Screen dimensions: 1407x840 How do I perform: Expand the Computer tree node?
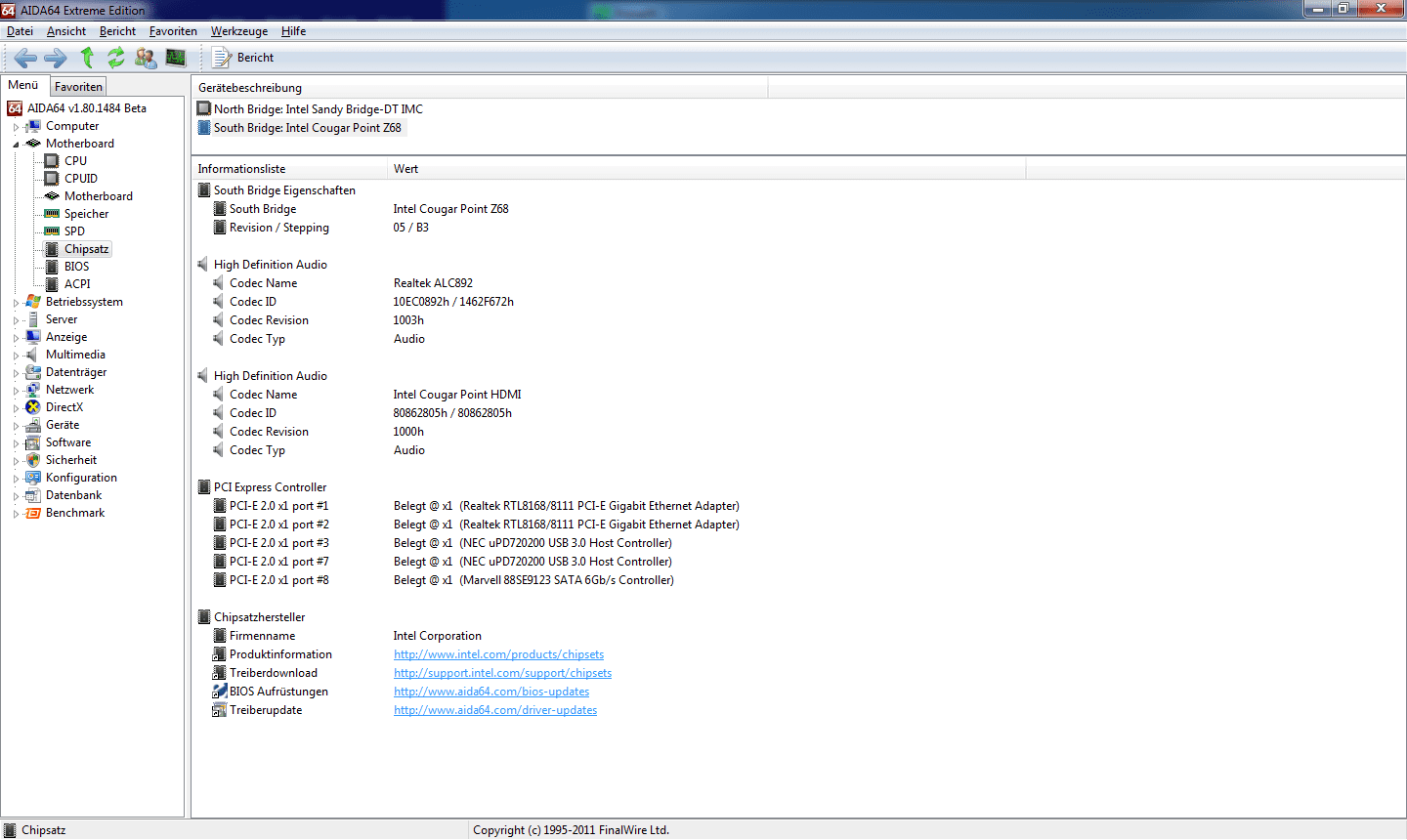(x=16, y=127)
